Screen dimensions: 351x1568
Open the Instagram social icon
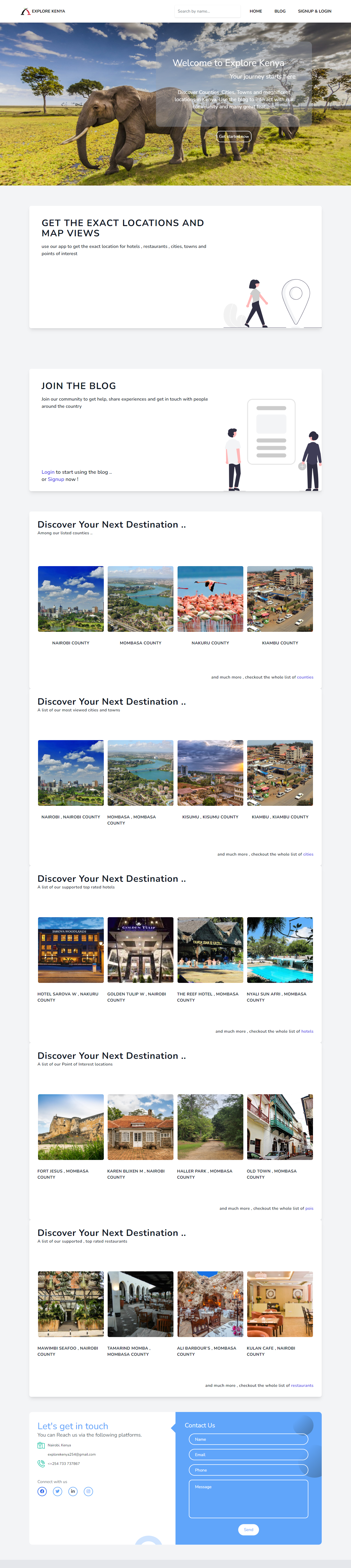[88, 1491]
